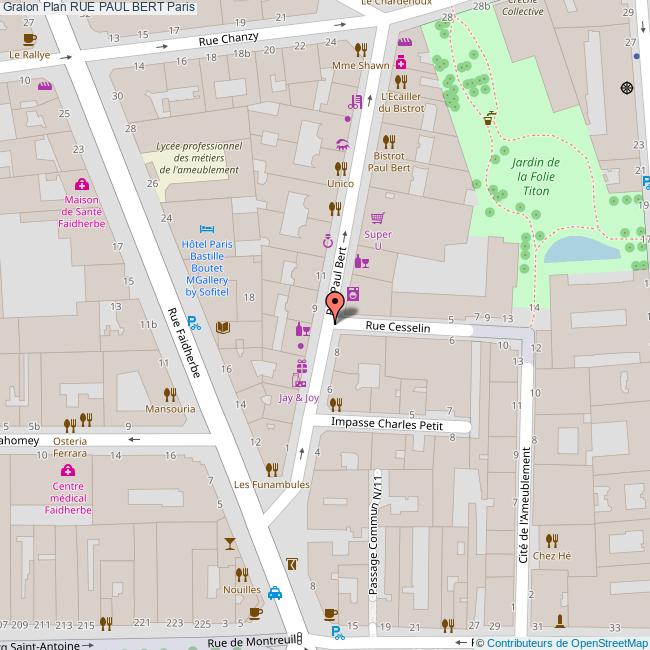Select Lycée professionnel des métiers label
The image size is (650, 650).
click(199, 158)
